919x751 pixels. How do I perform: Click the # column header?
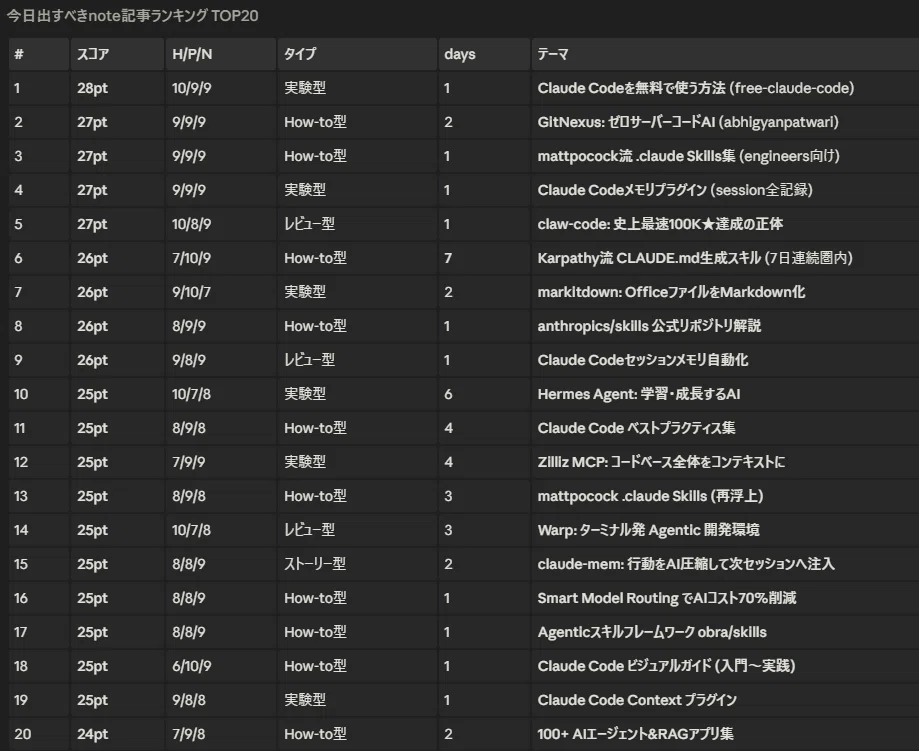pyautogui.click(x=39, y=55)
